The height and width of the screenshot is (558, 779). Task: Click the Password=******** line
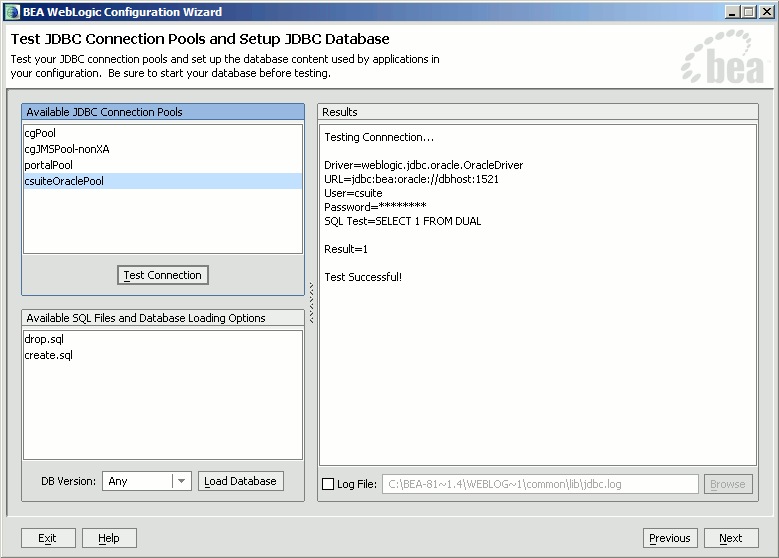point(375,207)
